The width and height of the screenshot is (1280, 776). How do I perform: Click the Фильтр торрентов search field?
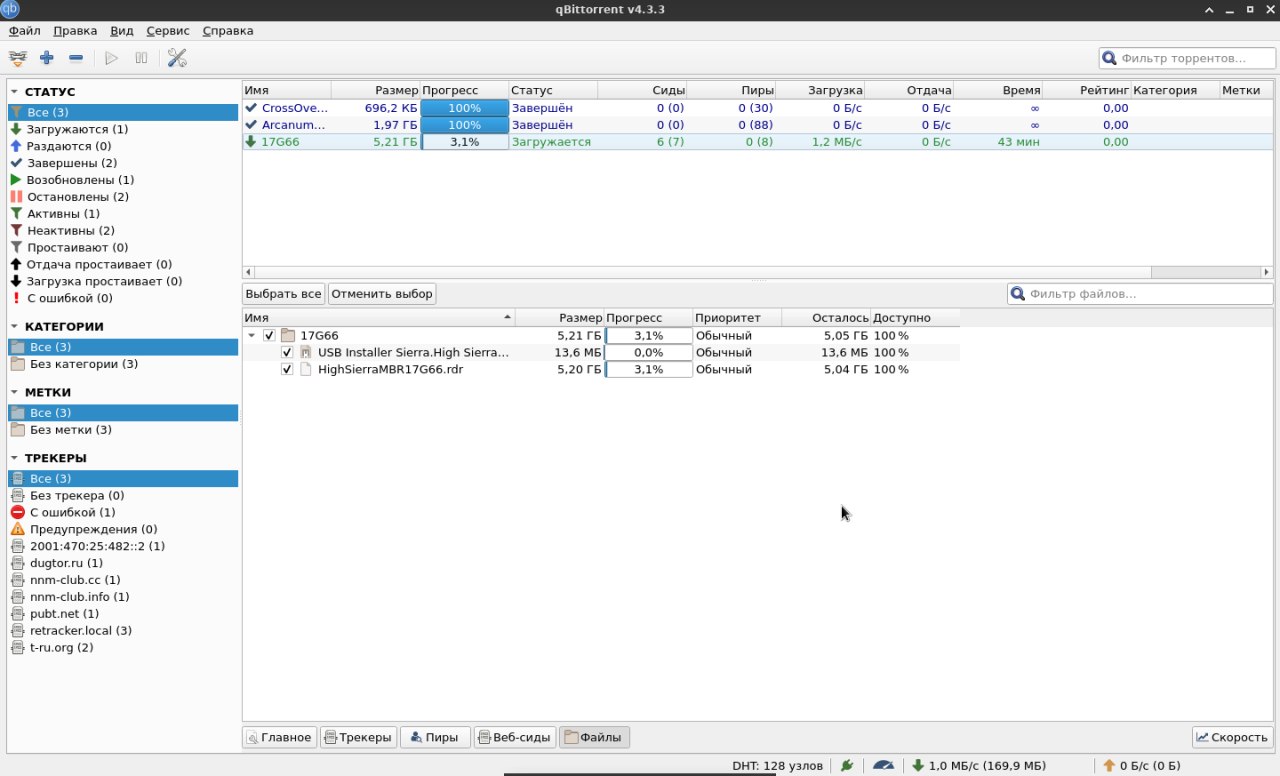[x=1185, y=59]
